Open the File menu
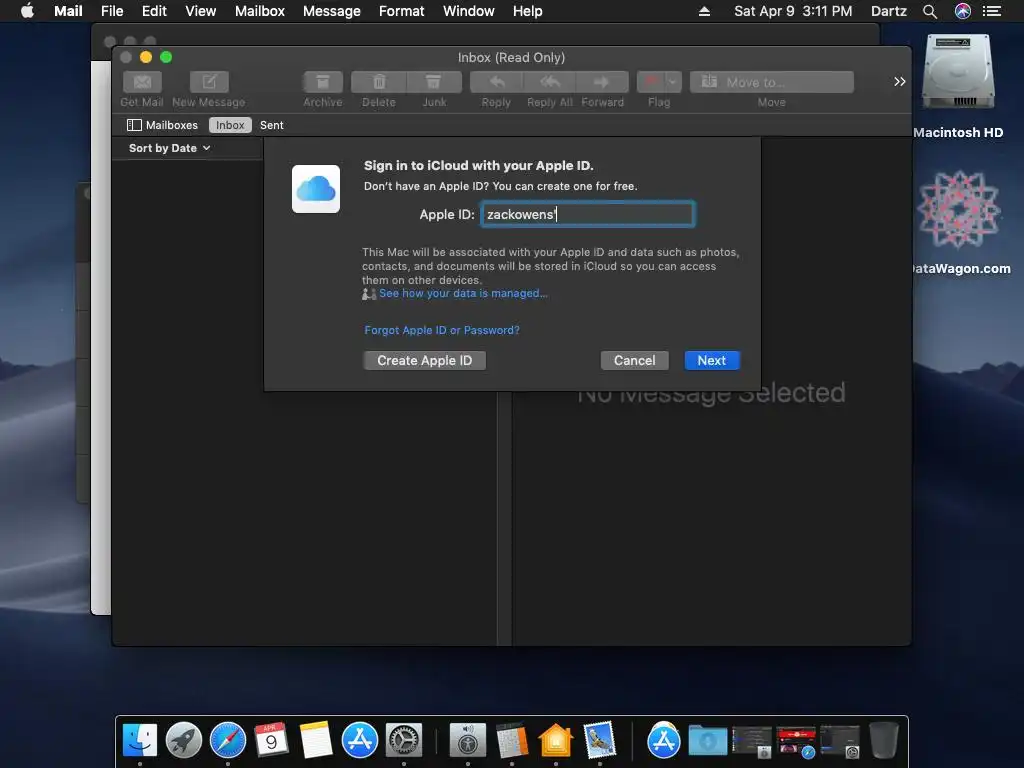The image size is (1024, 768). (x=112, y=11)
